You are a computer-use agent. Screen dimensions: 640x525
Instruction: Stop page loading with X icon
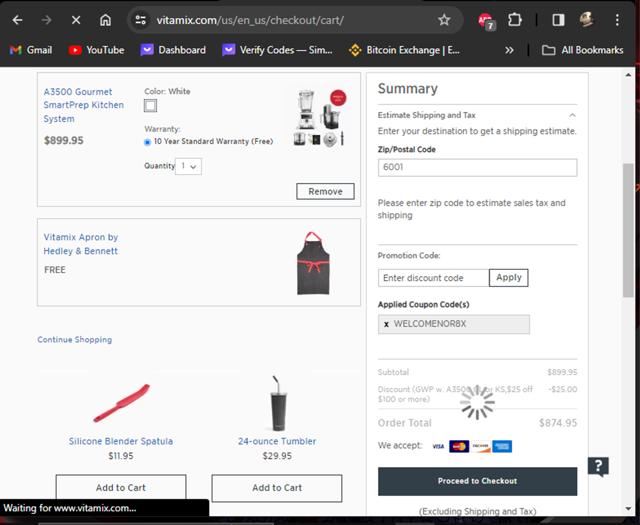coord(76,20)
